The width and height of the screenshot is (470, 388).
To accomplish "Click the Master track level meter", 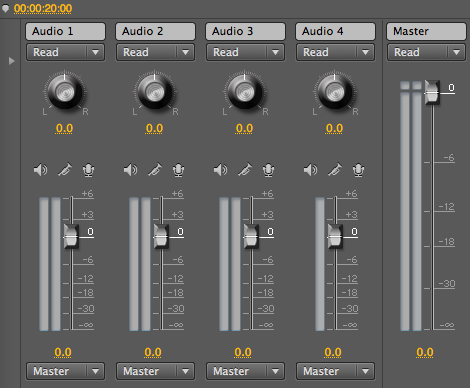I will coord(411,206).
